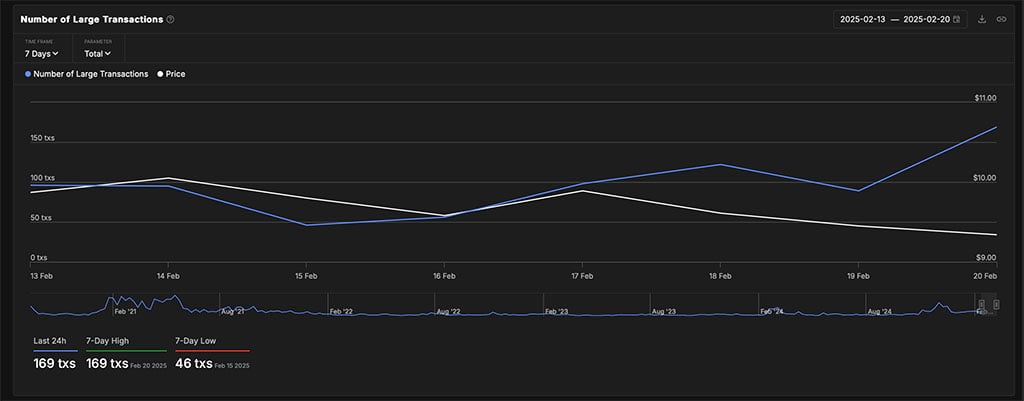The height and width of the screenshot is (401, 1024).
Task: Click the right handle of range slider
Action: (996, 304)
